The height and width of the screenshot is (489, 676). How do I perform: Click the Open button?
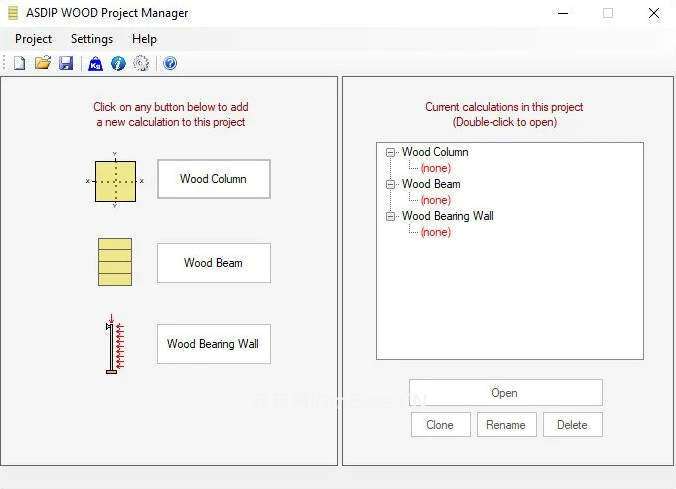(506, 393)
